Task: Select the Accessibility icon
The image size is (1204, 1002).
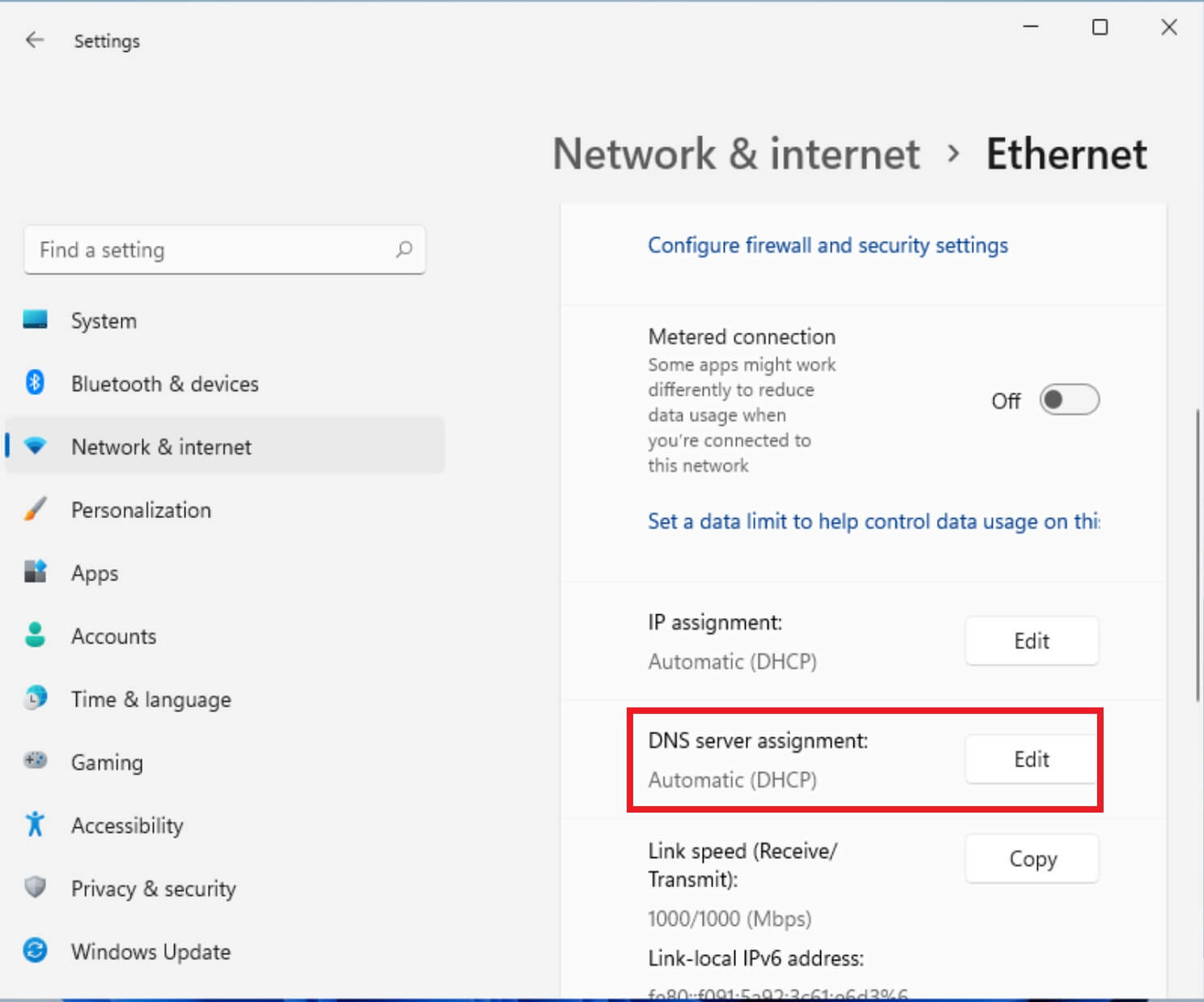Action: pyautogui.click(x=34, y=823)
